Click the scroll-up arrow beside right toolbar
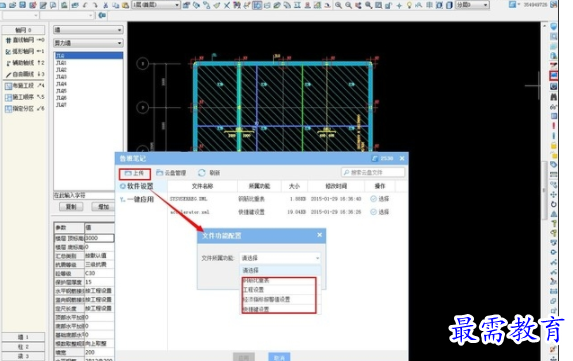Image resolution: width=573 pixels, height=361 pixels. 545,26
